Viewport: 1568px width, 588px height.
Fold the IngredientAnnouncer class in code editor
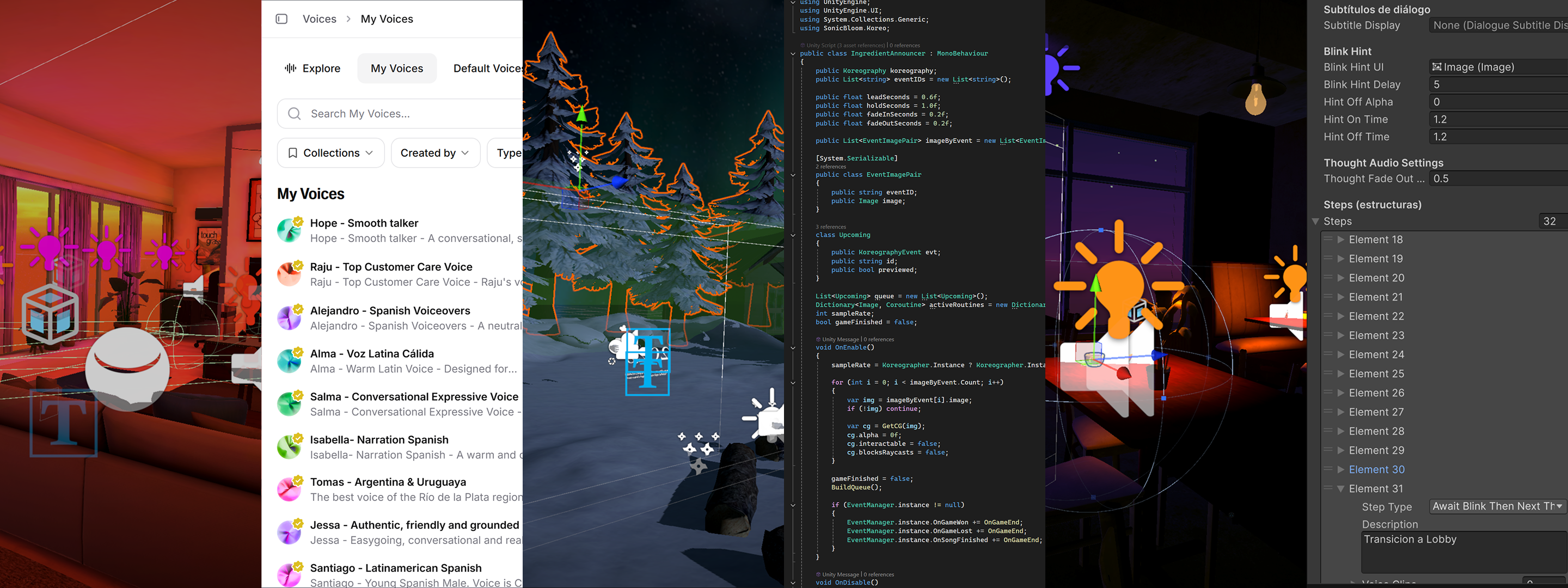(x=793, y=53)
